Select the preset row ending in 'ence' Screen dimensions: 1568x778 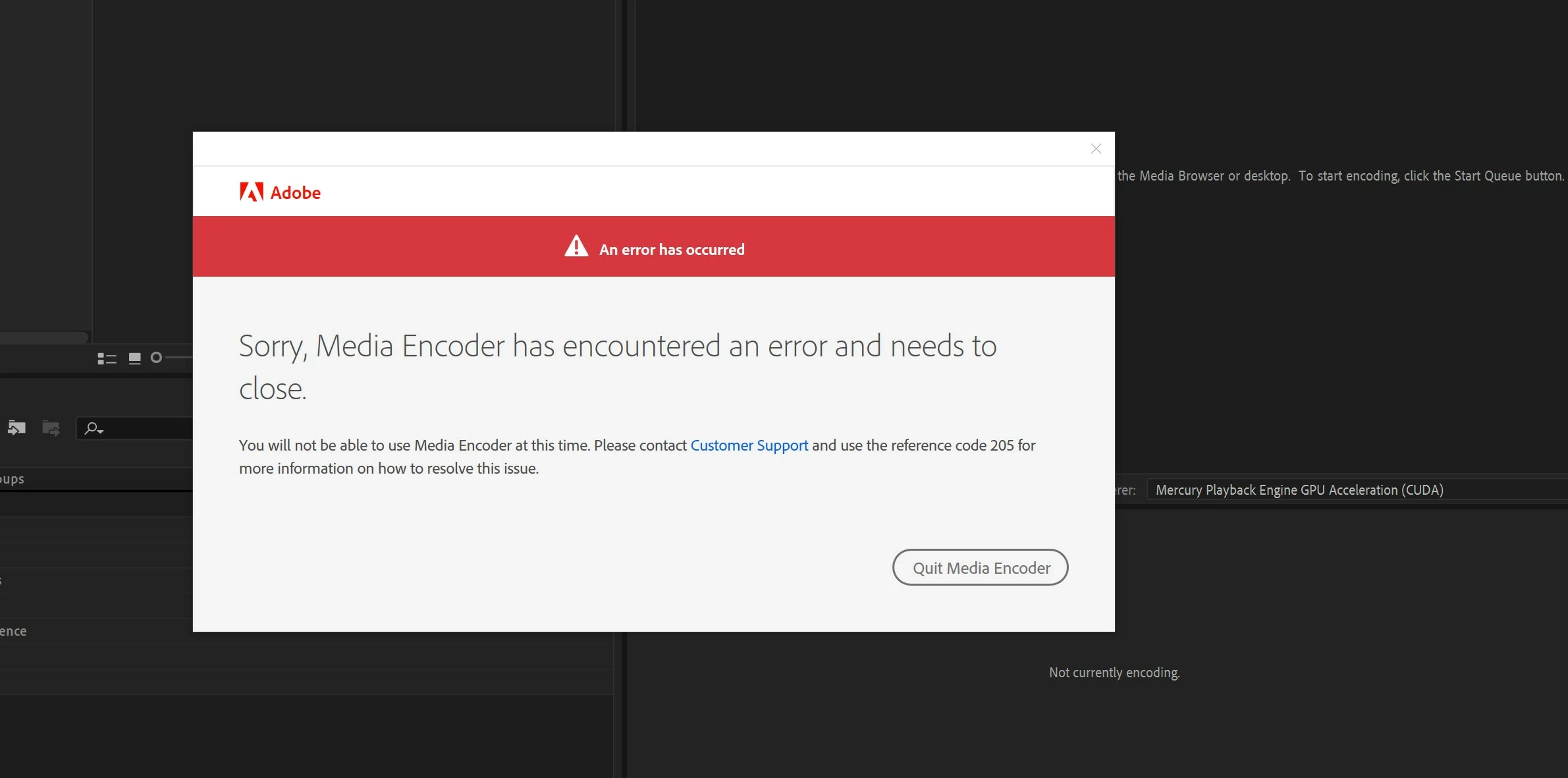pos(13,631)
